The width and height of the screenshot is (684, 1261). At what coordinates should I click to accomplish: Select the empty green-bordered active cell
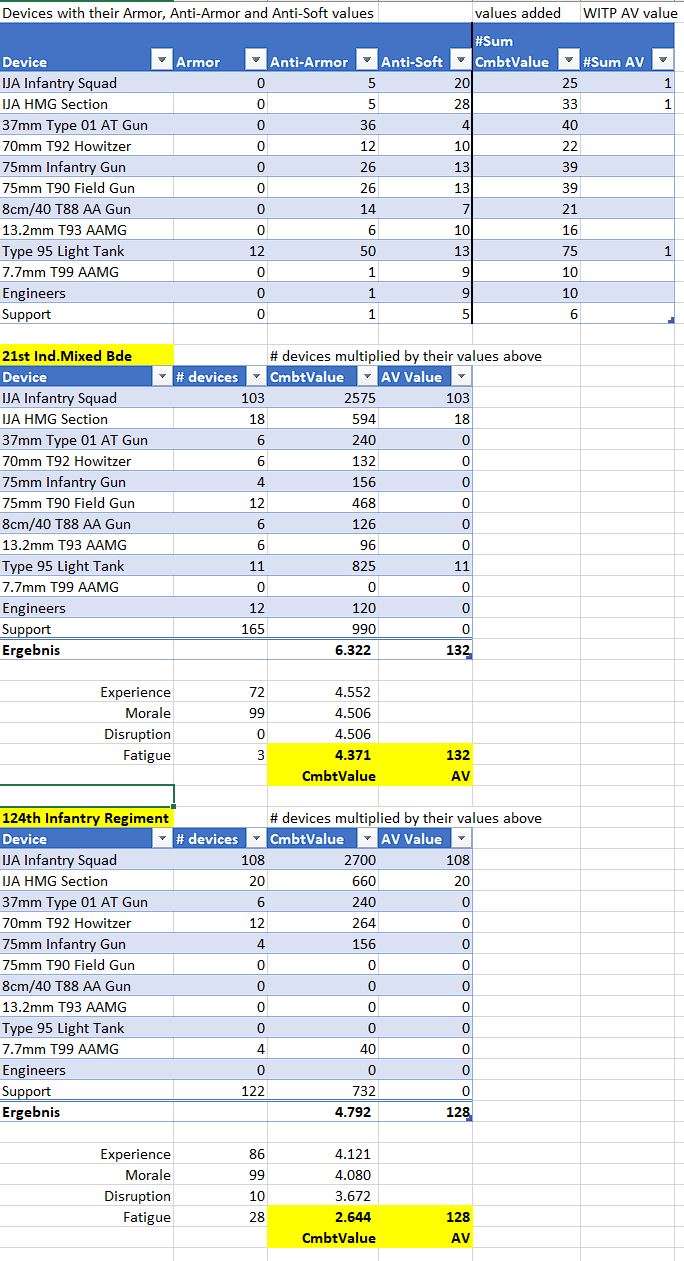(x=87, y=796)
